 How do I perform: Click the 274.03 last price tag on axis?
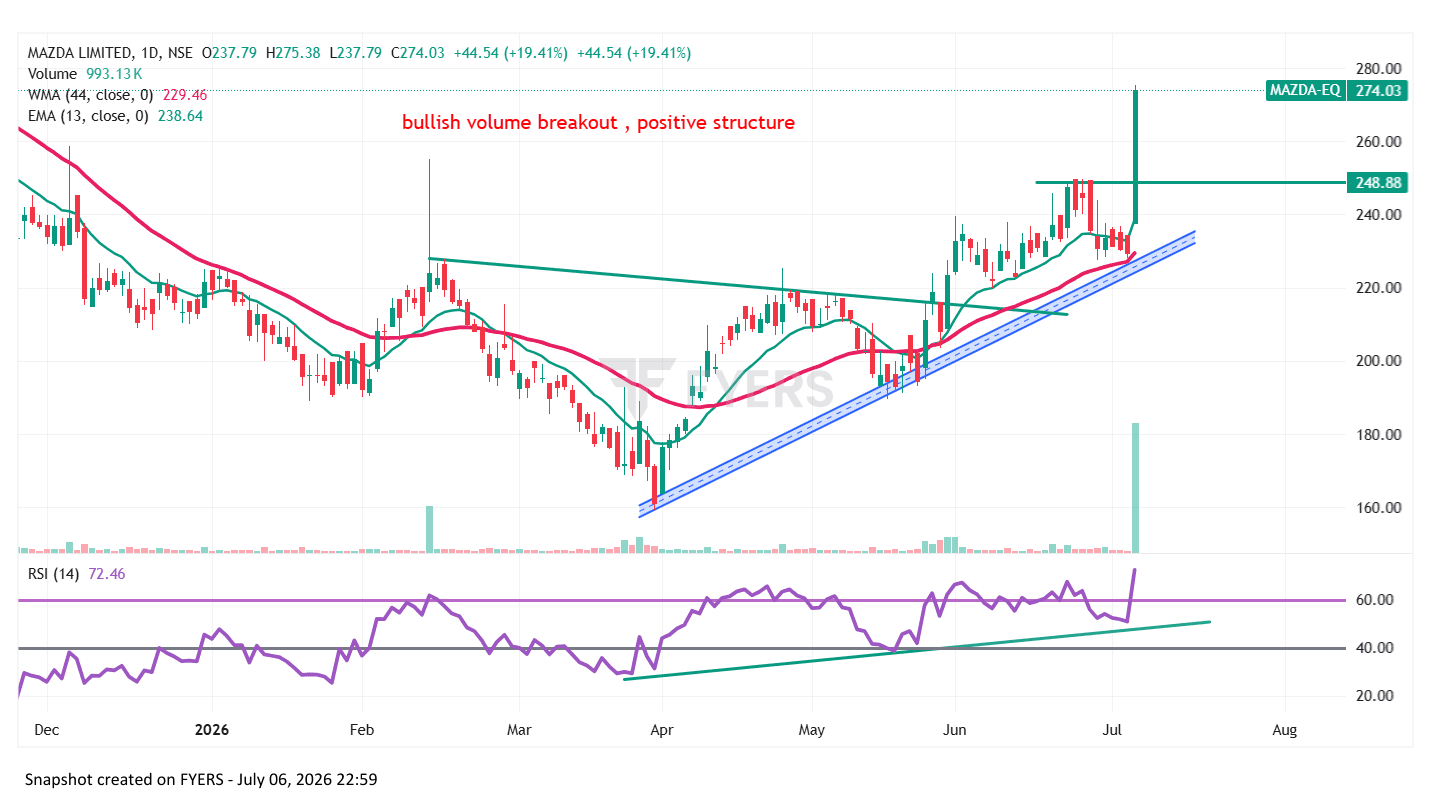tap(1376, 91)
